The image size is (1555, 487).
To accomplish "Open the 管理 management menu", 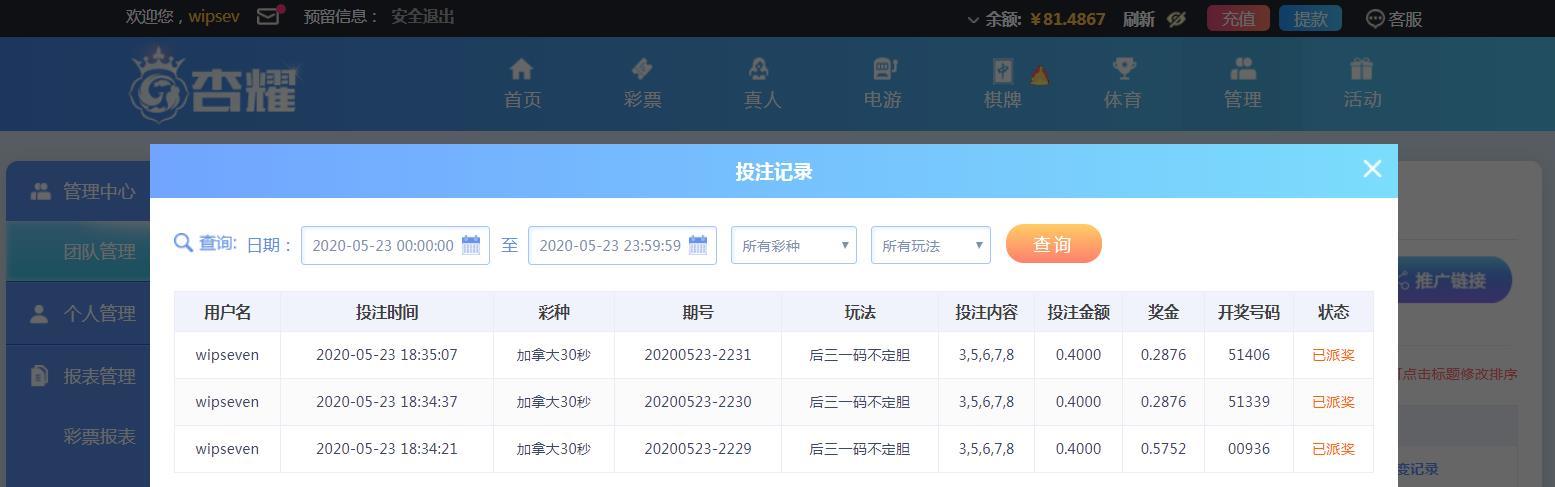I will (x=1242, y=84).
